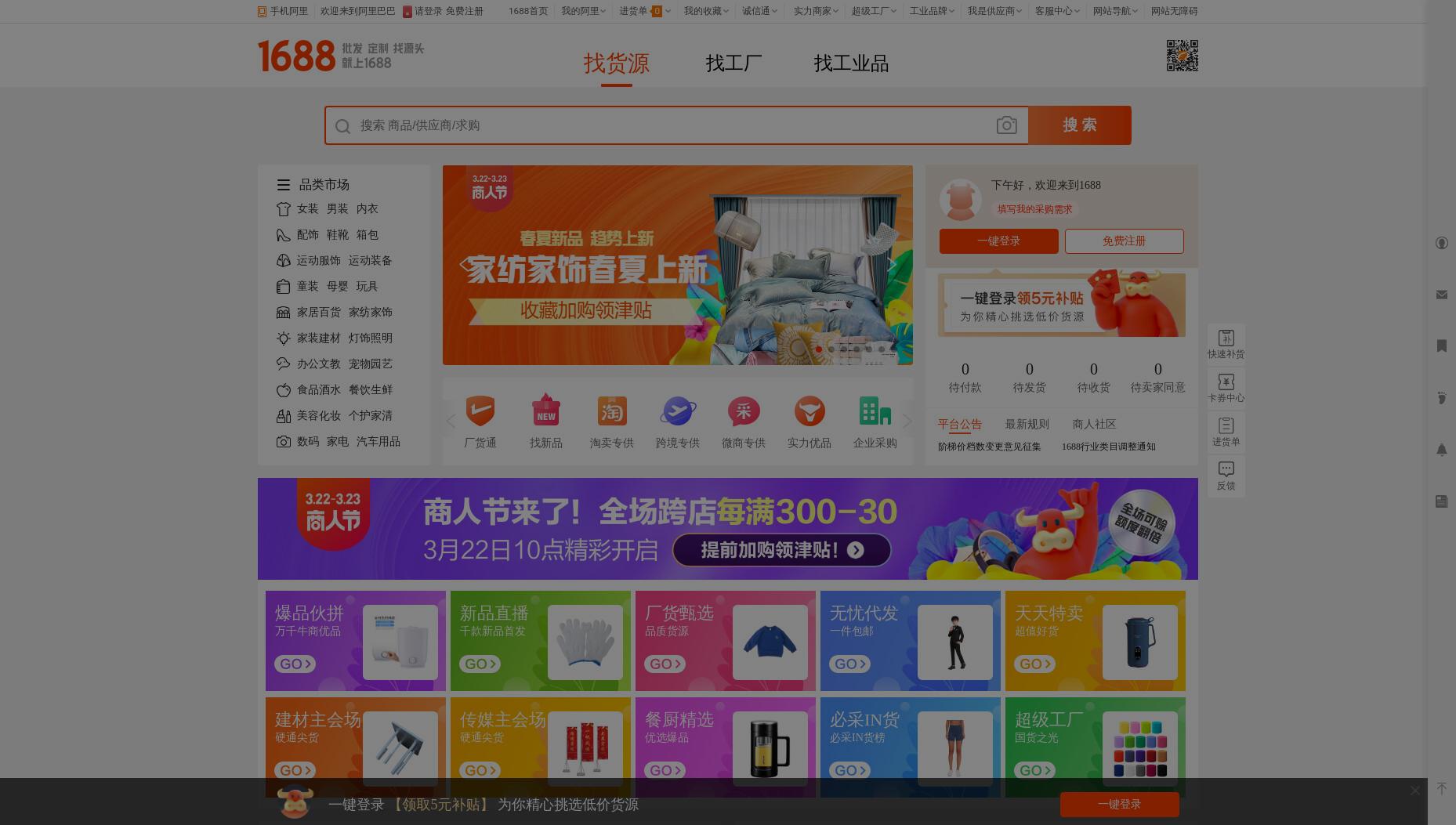Click the envelope mail icon on far-right strip

pyautogui.click(x=1441, y=295)
